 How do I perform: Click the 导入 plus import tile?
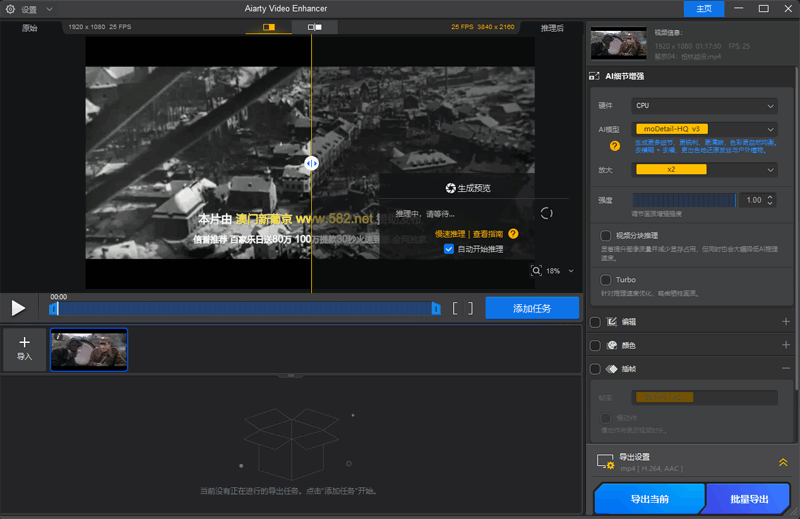[25, 349]
